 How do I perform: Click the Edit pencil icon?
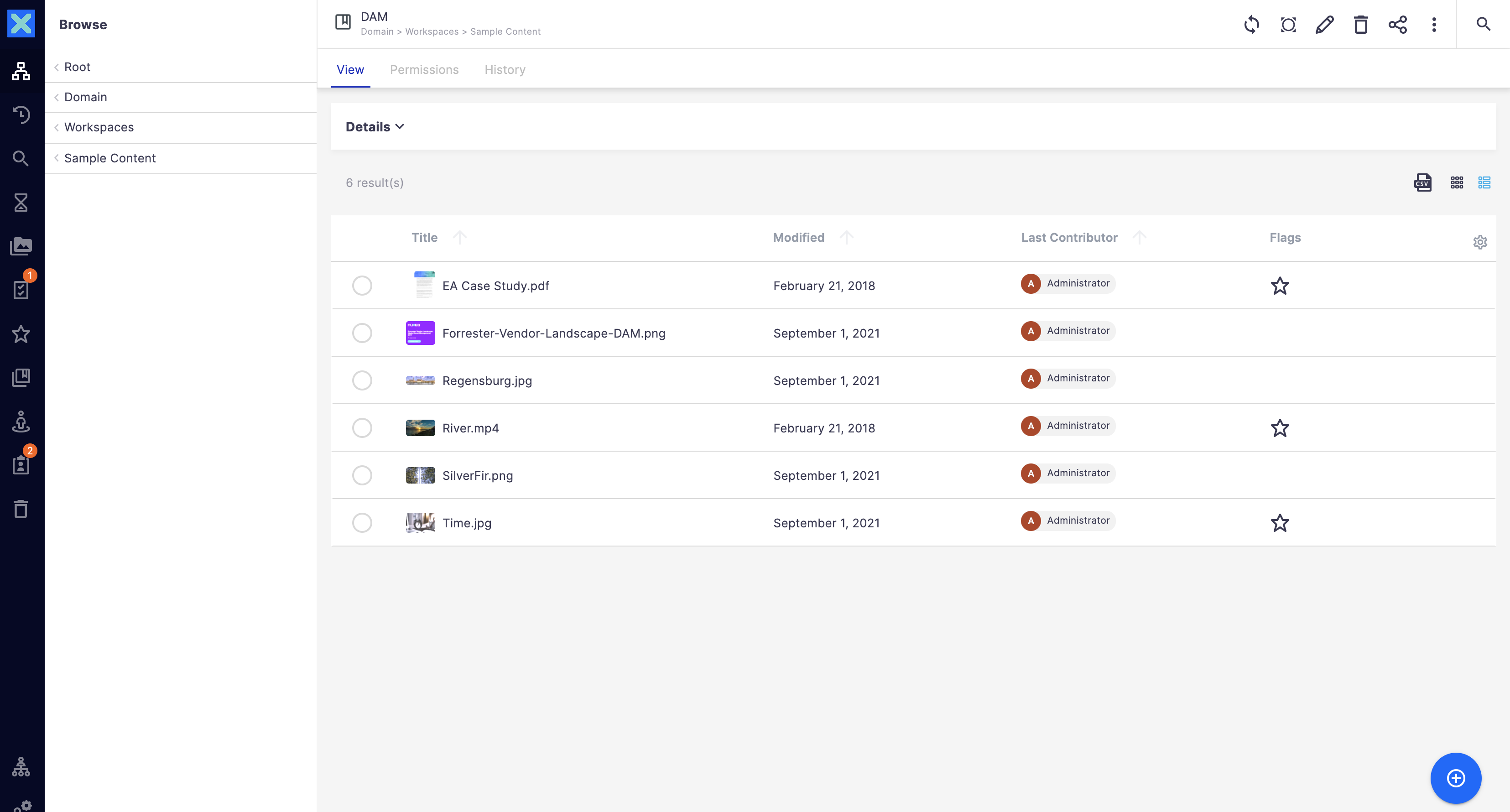click(1325, 25)
